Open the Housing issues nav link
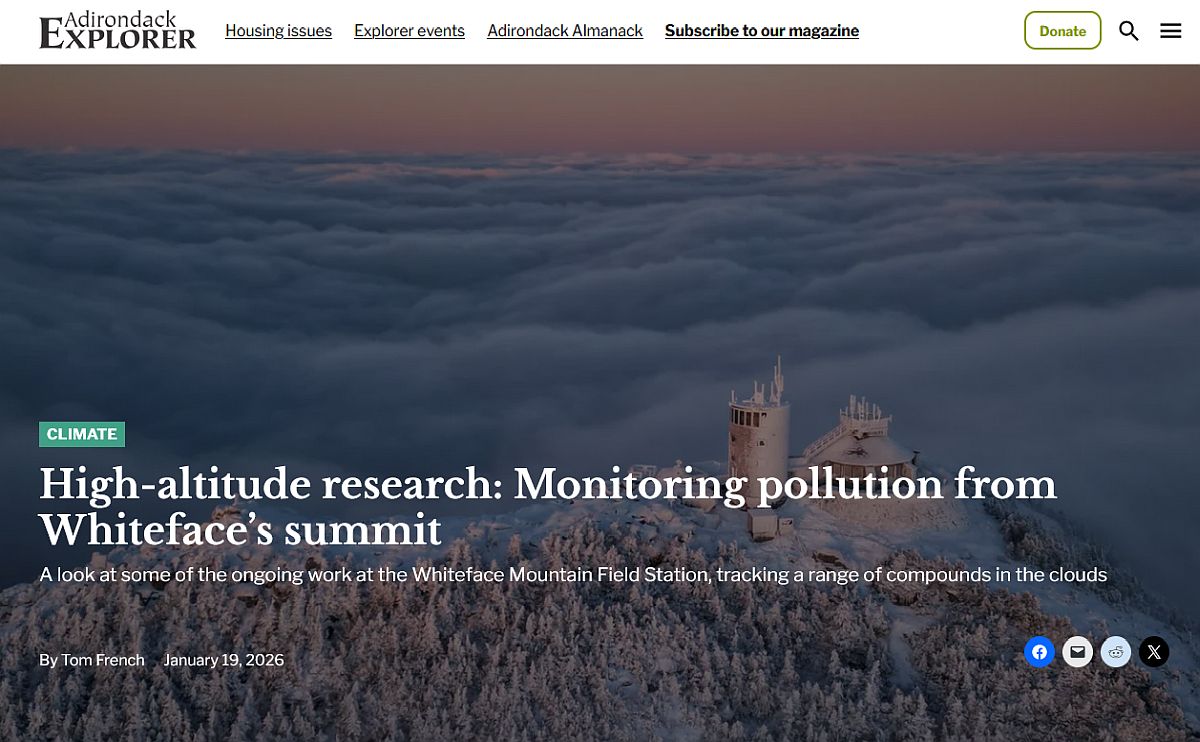This screenshot has height=742, width=1200. click(x=278, y=31)
